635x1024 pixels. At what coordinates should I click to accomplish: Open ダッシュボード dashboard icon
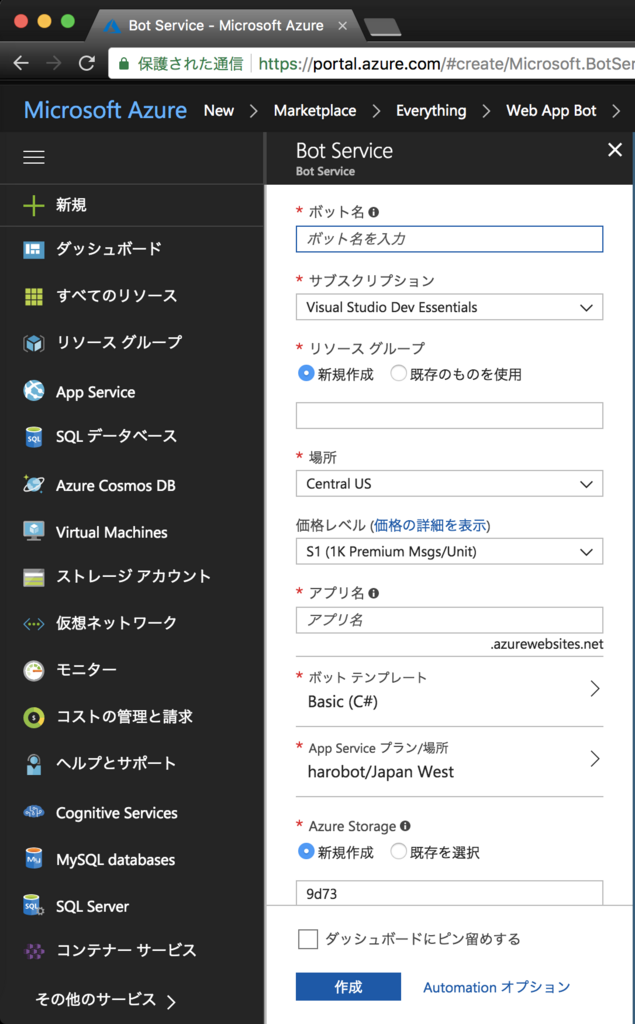point(33,249)
